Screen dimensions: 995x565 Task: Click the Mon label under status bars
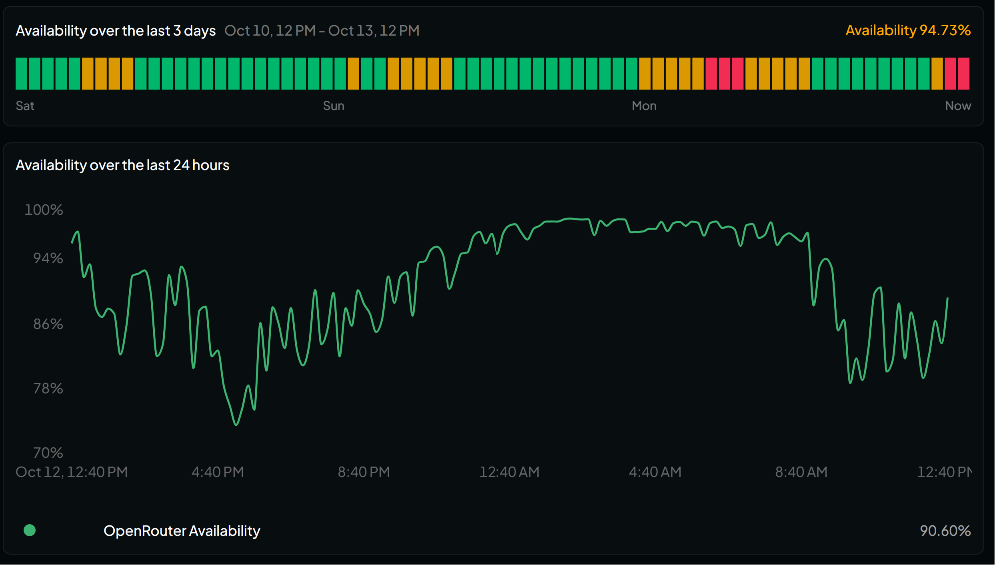click(x=644, y=106)
